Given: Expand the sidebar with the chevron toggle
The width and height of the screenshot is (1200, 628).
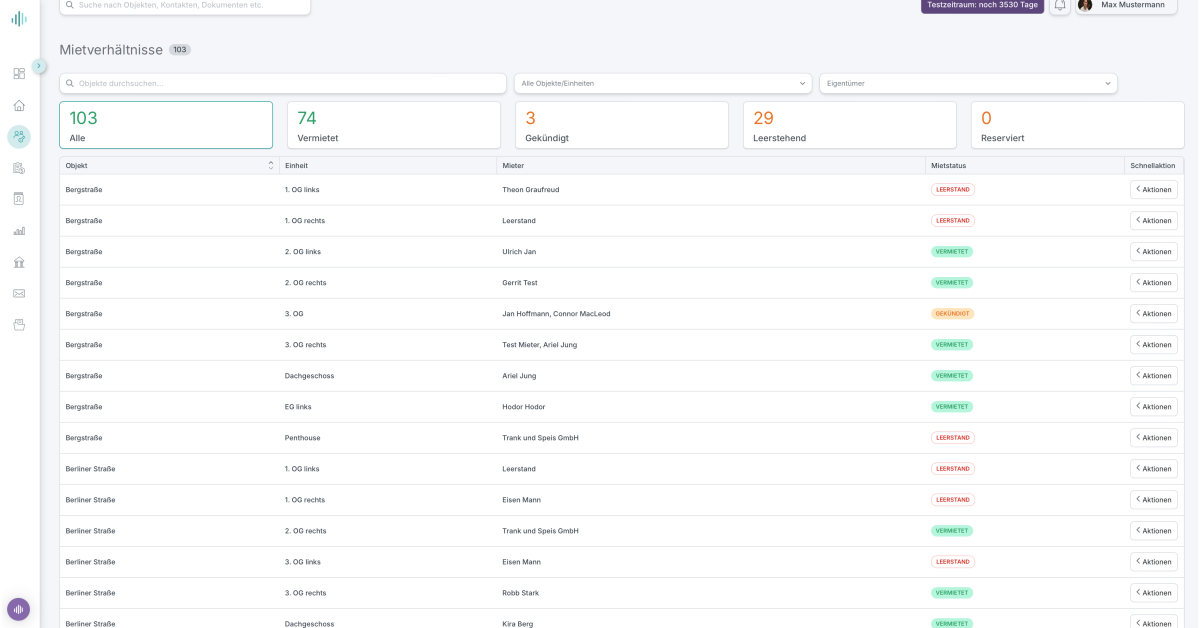Looking at the screenshot, I should (x=39, y=66).
